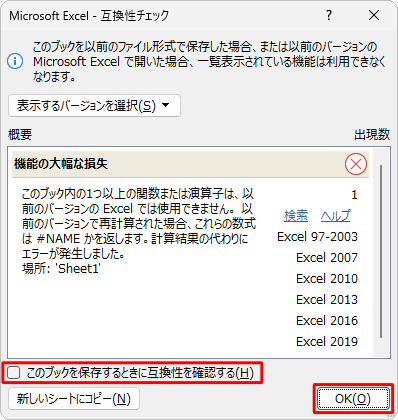Click 新しいシートにコピー button
This screenshot has height=420, width=398.
(x=74, y=399)
